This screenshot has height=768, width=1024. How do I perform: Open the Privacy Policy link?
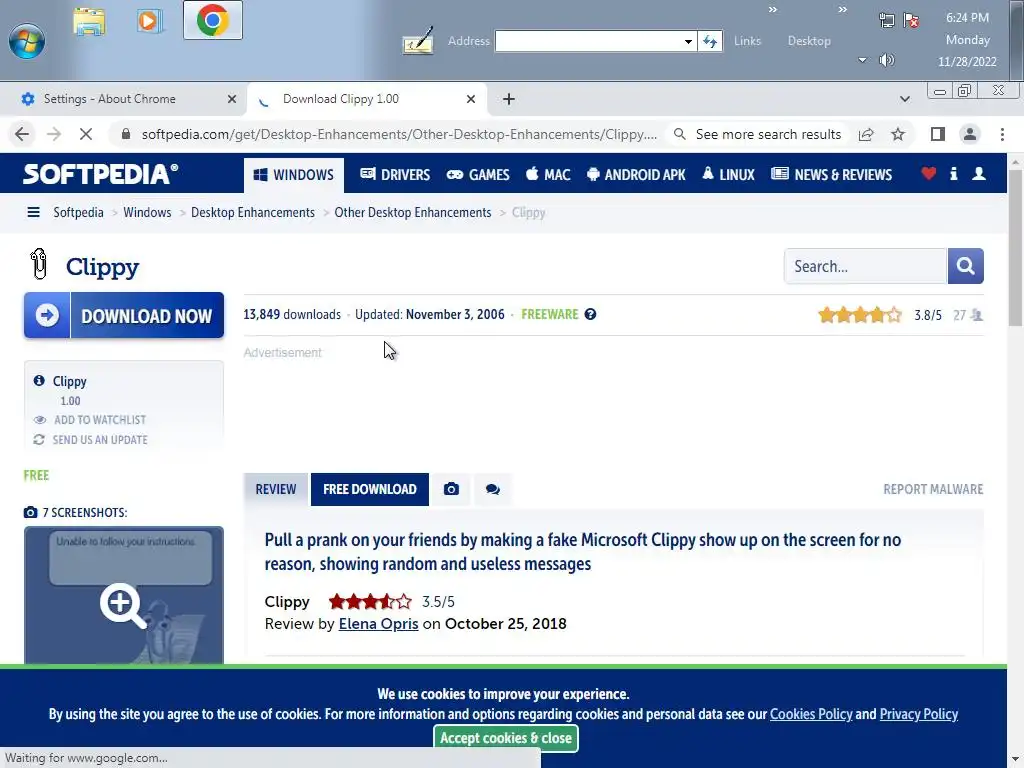pos(919,714)
